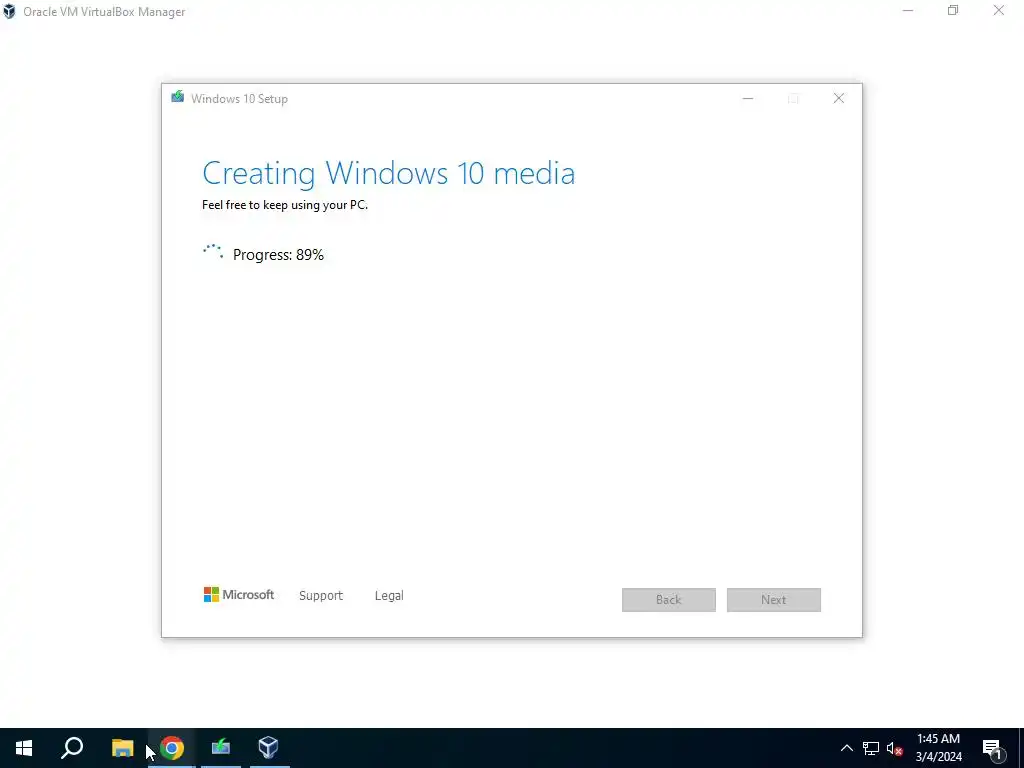Minimize the Windows 10 Setup window

coord(748,99)
